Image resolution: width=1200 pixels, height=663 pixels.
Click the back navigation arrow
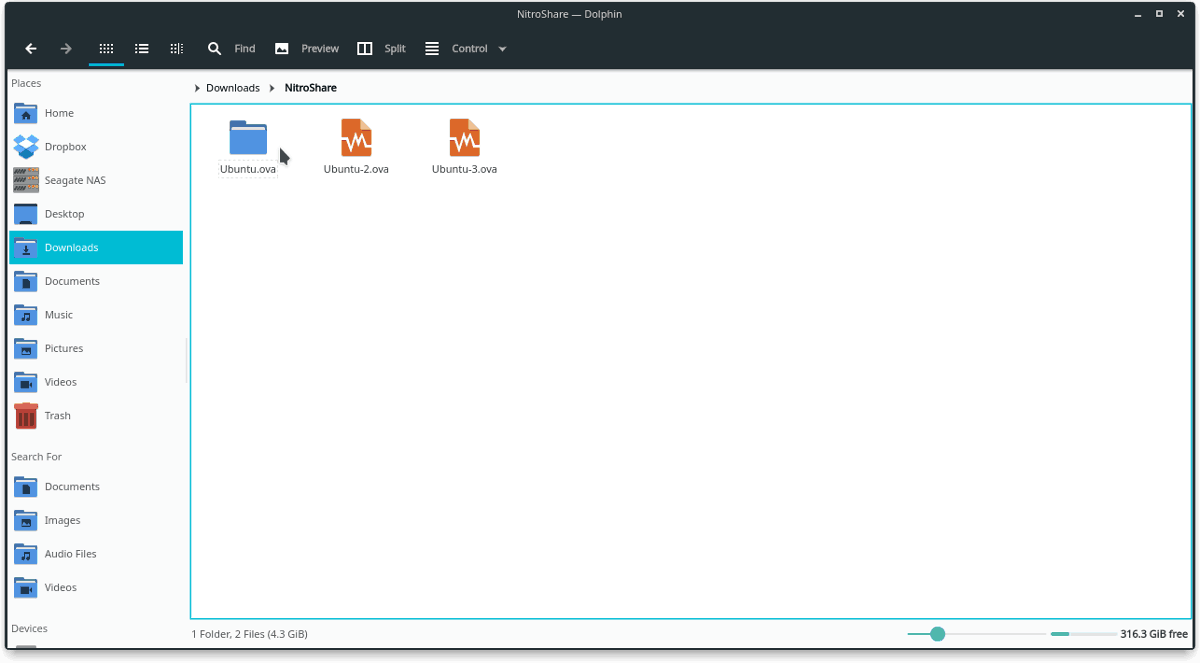pos(30,48)
